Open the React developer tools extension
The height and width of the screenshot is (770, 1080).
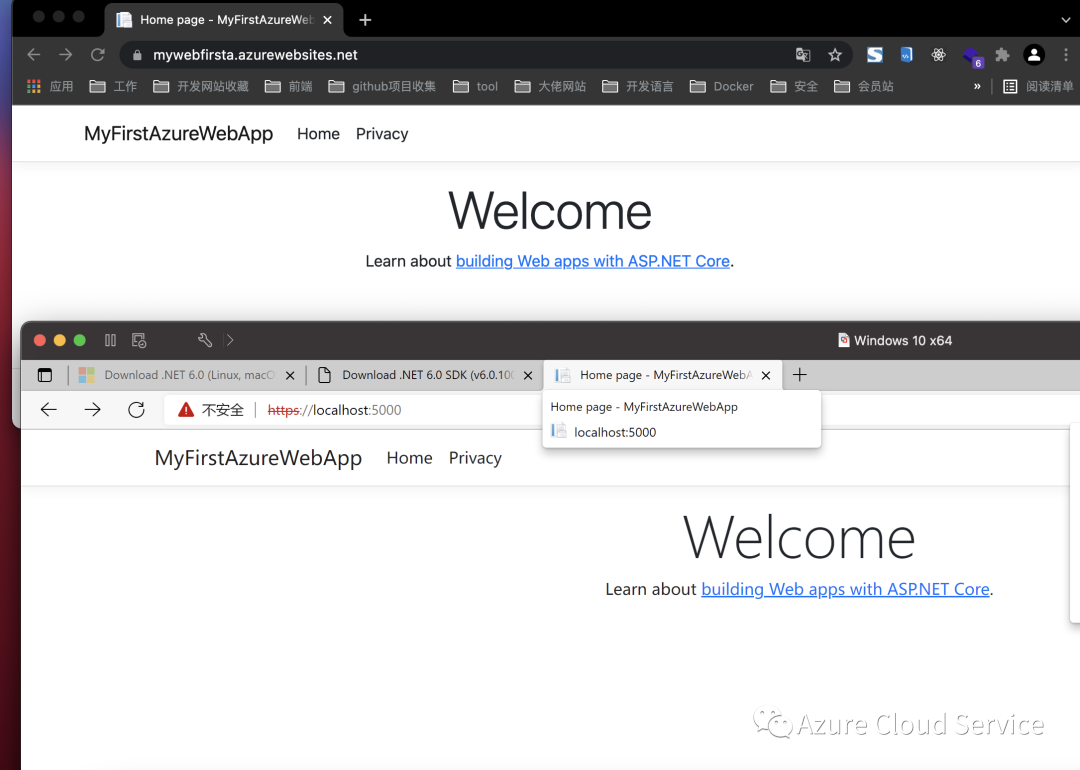click(x=938, y=55)
